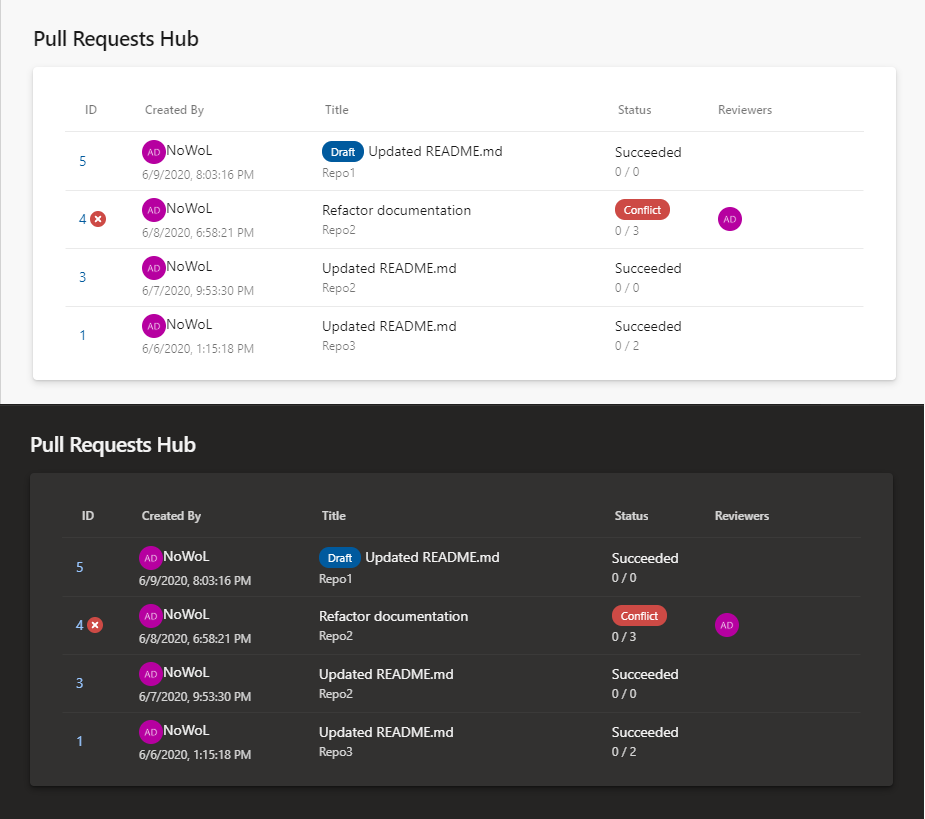Click the reviewer AD avatar on the Conflict row
This screenshot has height=819, width=925.
[x=730, y=218]
